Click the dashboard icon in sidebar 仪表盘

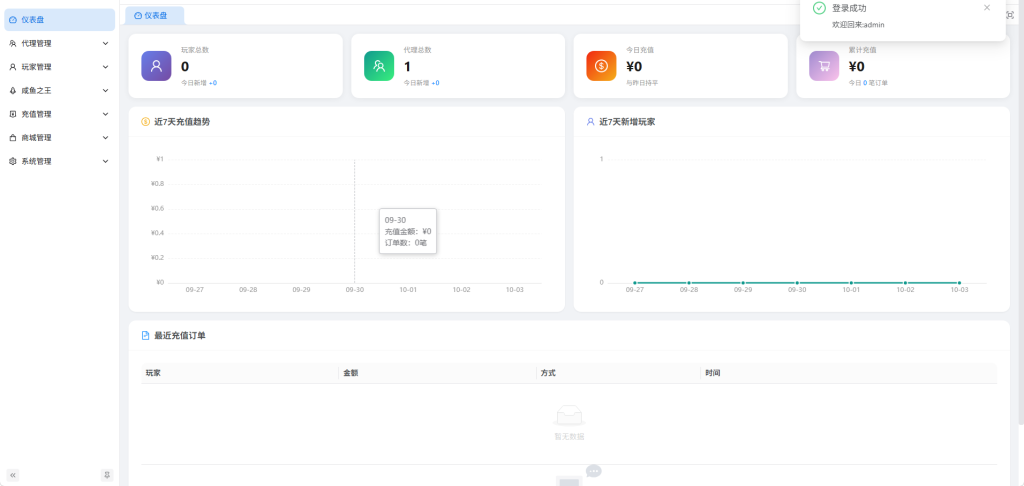(x=13, y=20)
